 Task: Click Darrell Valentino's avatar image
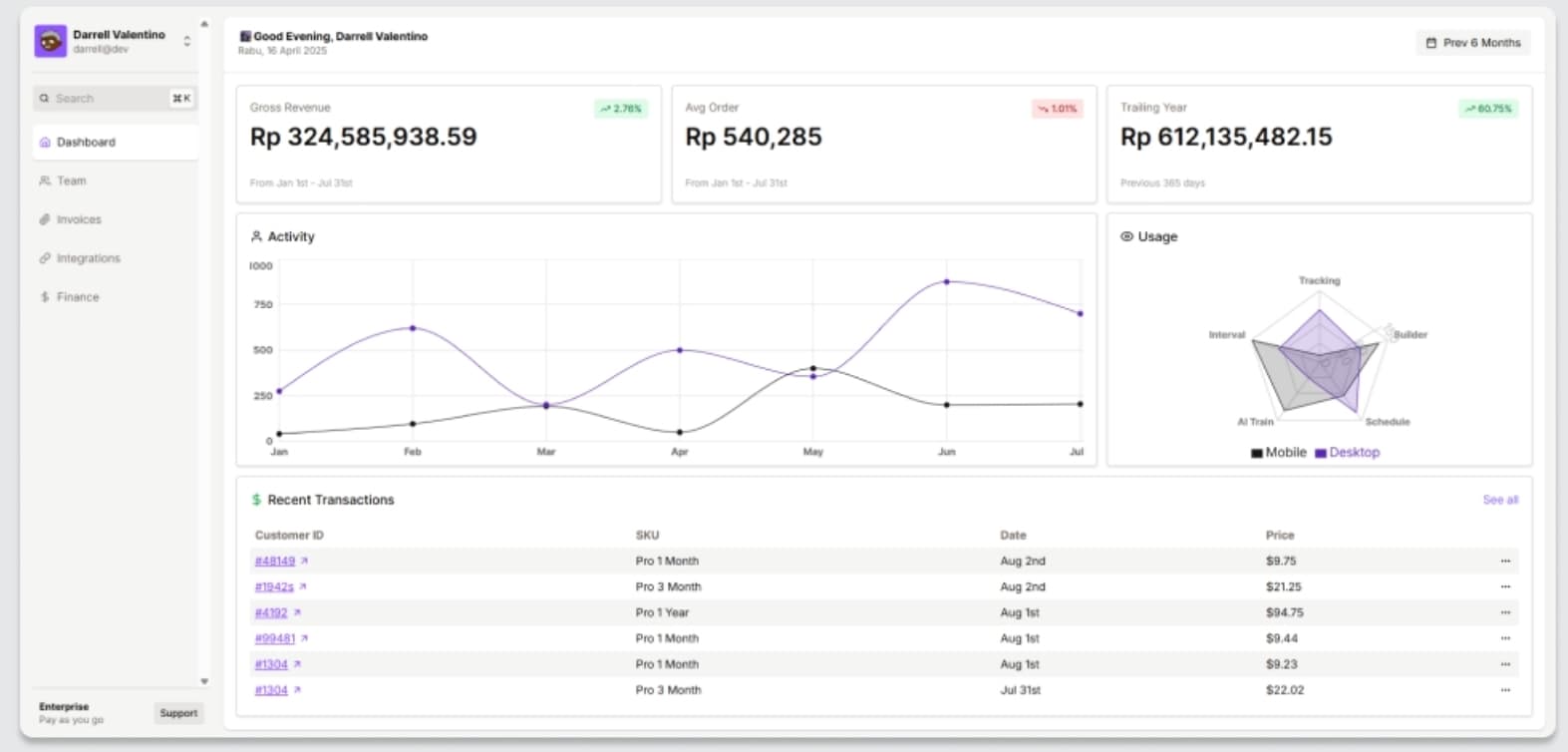51,42
